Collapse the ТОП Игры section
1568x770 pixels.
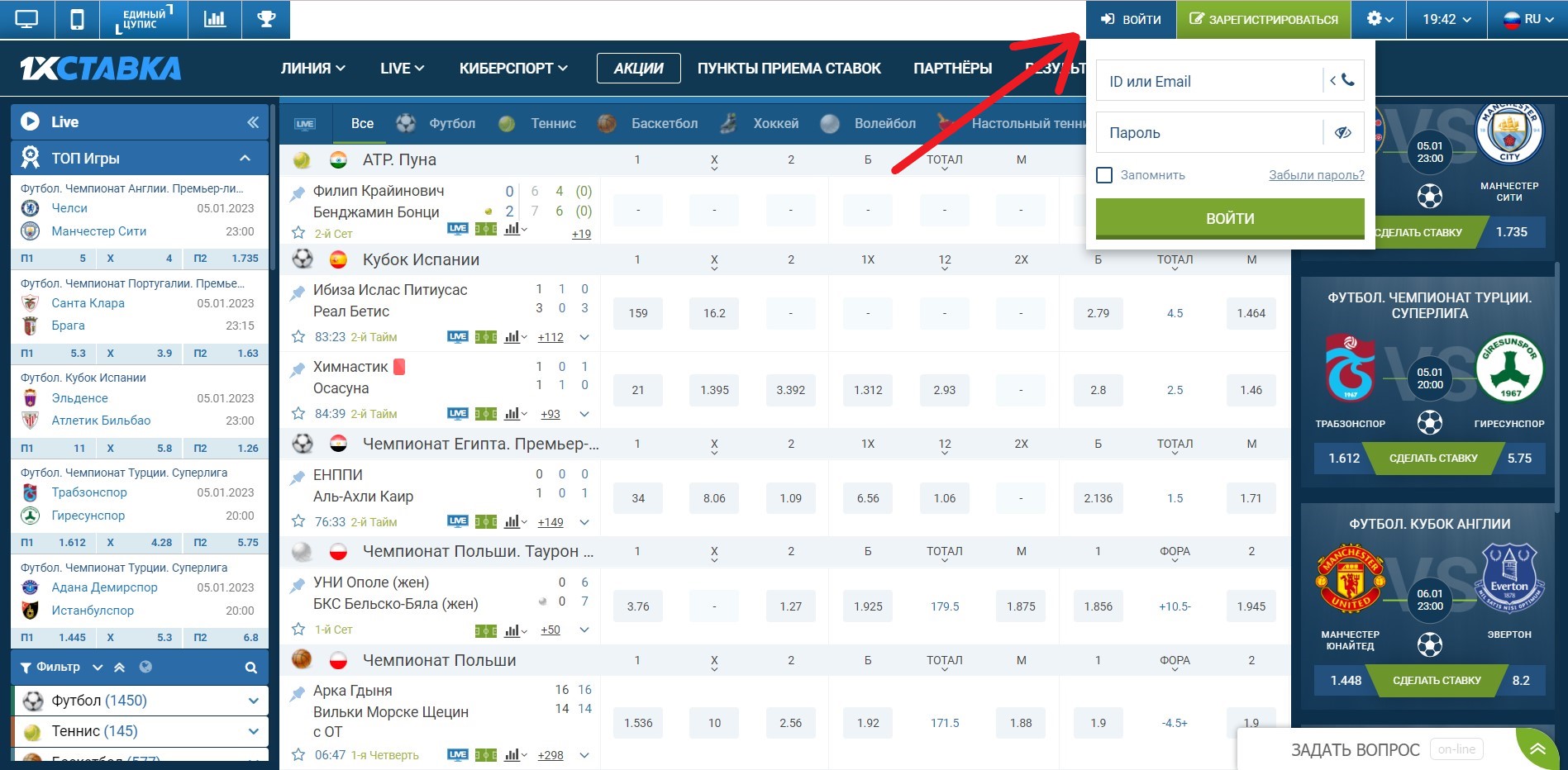click(245, 158)
